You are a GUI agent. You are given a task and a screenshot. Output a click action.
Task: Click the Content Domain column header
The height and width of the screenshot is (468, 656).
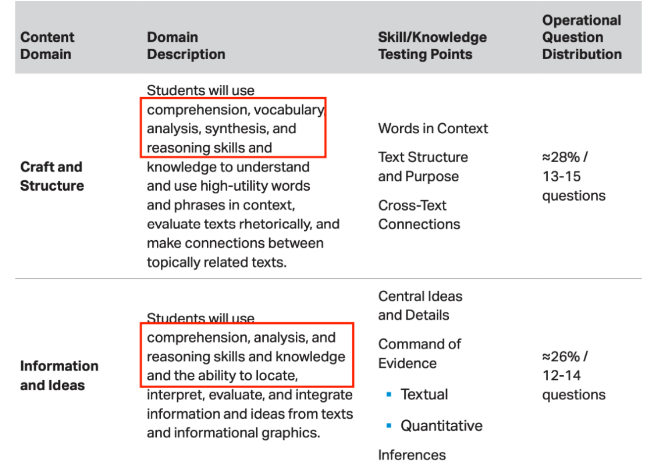[x=47, y=46]
